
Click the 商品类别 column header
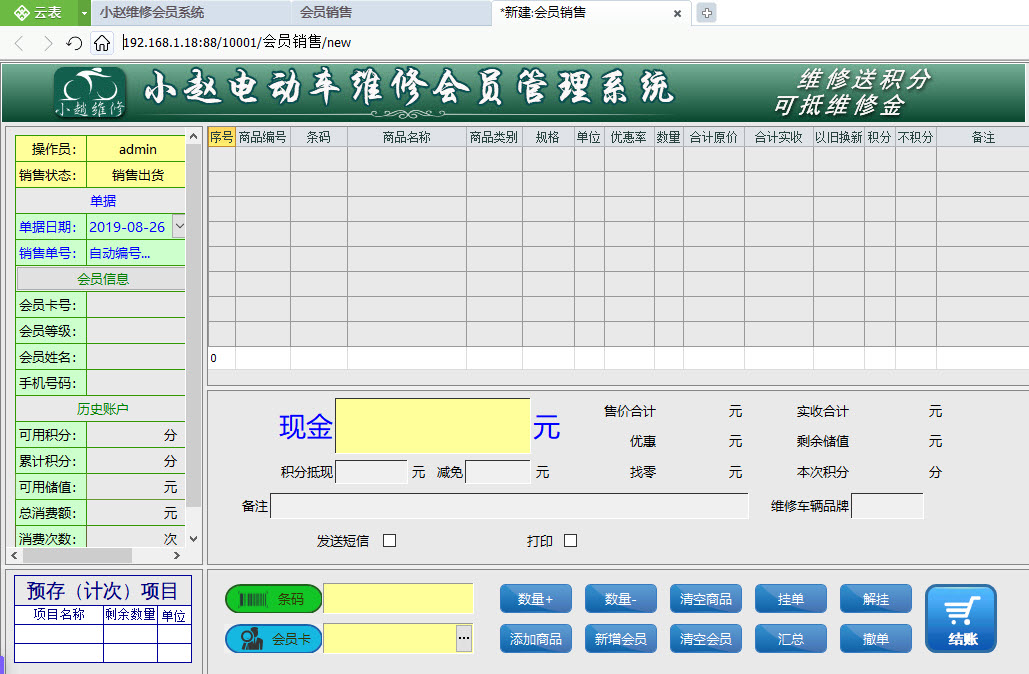point(494,137)
